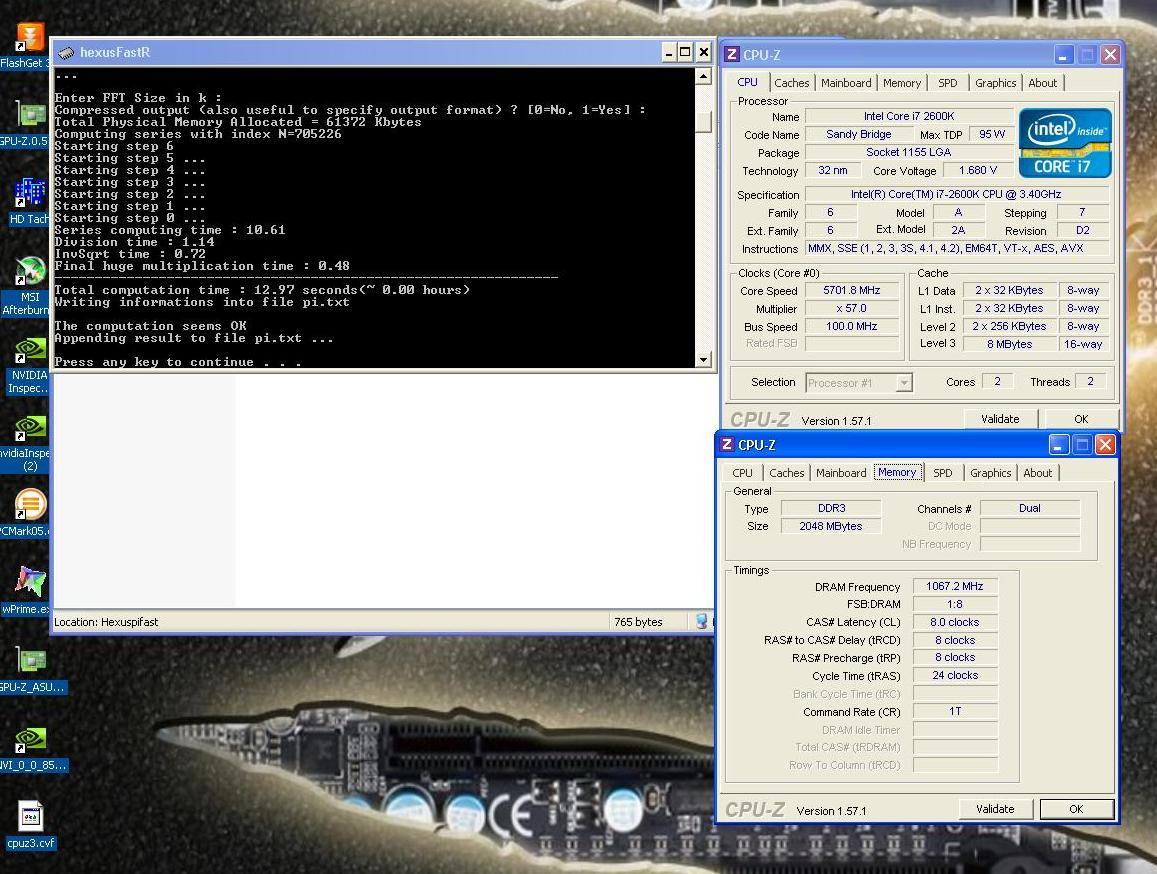Open Memory tab in upper CPU-Z

[x=902, y=83]
